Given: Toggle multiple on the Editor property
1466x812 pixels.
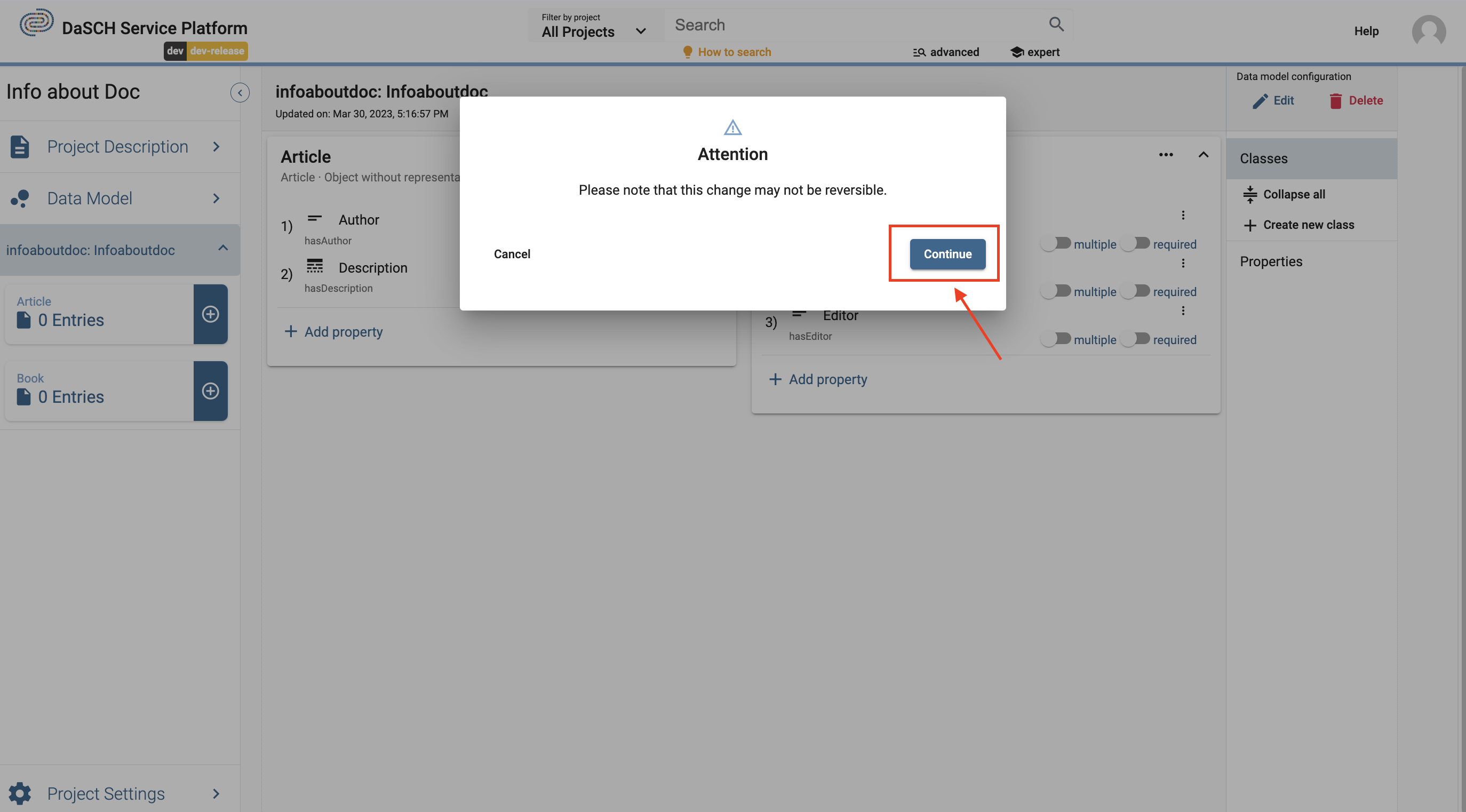Looking at the screenshot, I should 1056,339.
